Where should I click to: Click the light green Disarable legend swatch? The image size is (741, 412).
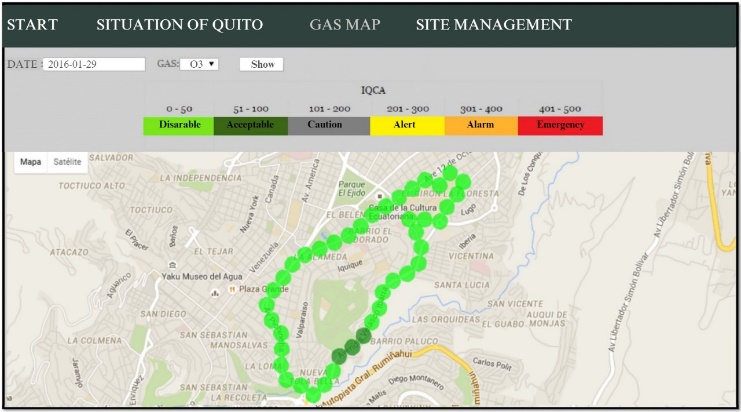(x=179, y=125)
